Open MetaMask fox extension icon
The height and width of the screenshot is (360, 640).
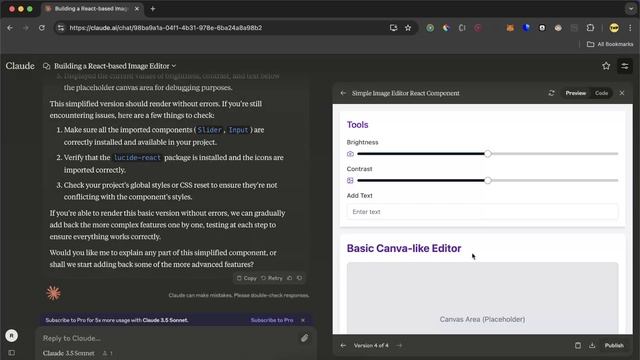(x=510, y=28)
